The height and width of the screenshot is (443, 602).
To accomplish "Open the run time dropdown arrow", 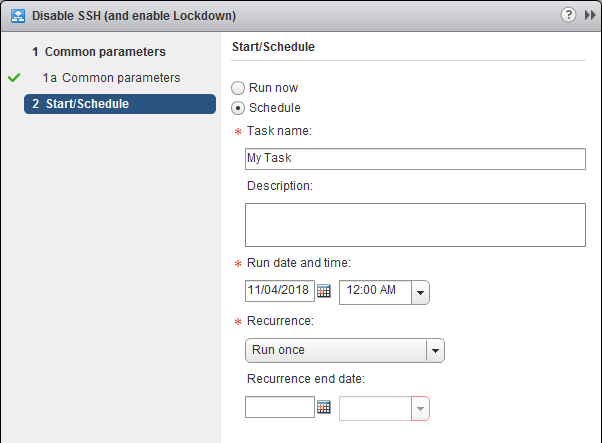I will [421, 292].
